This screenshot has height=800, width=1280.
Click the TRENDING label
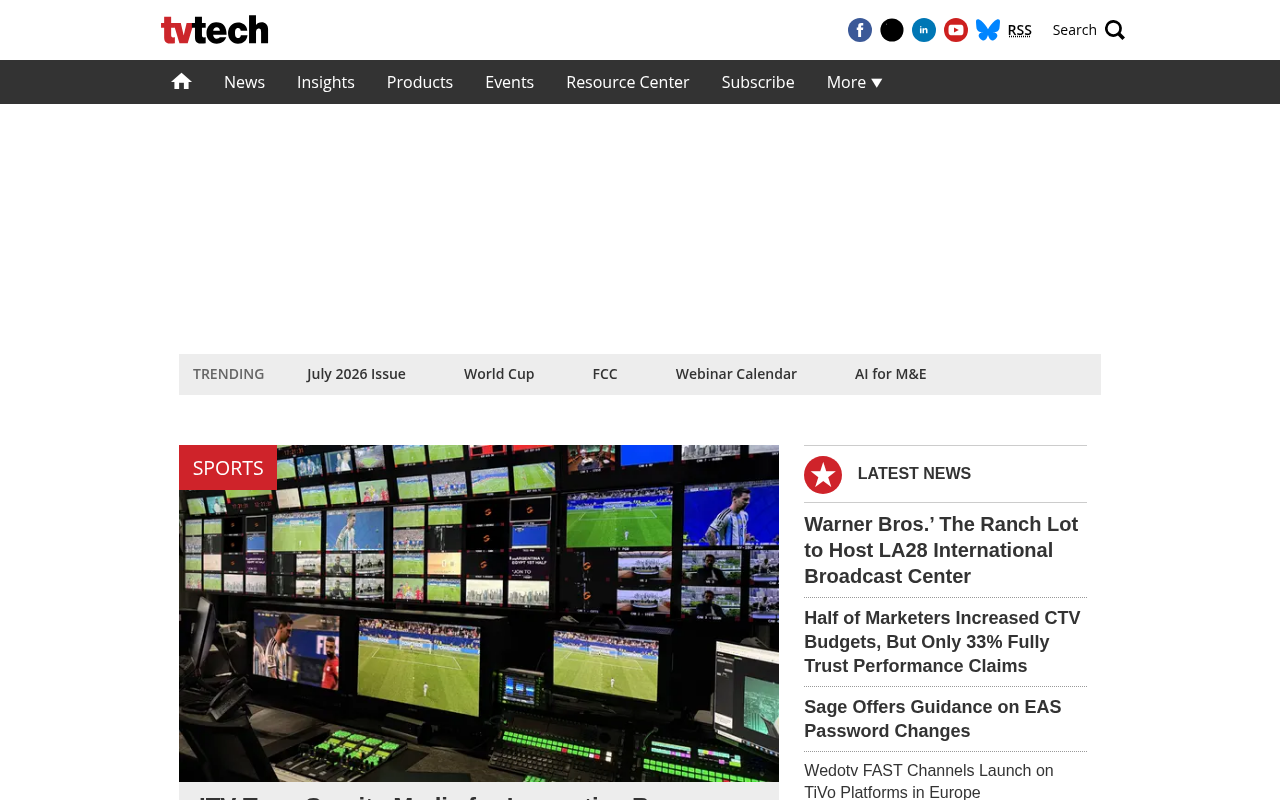click(x=229, y=374)
